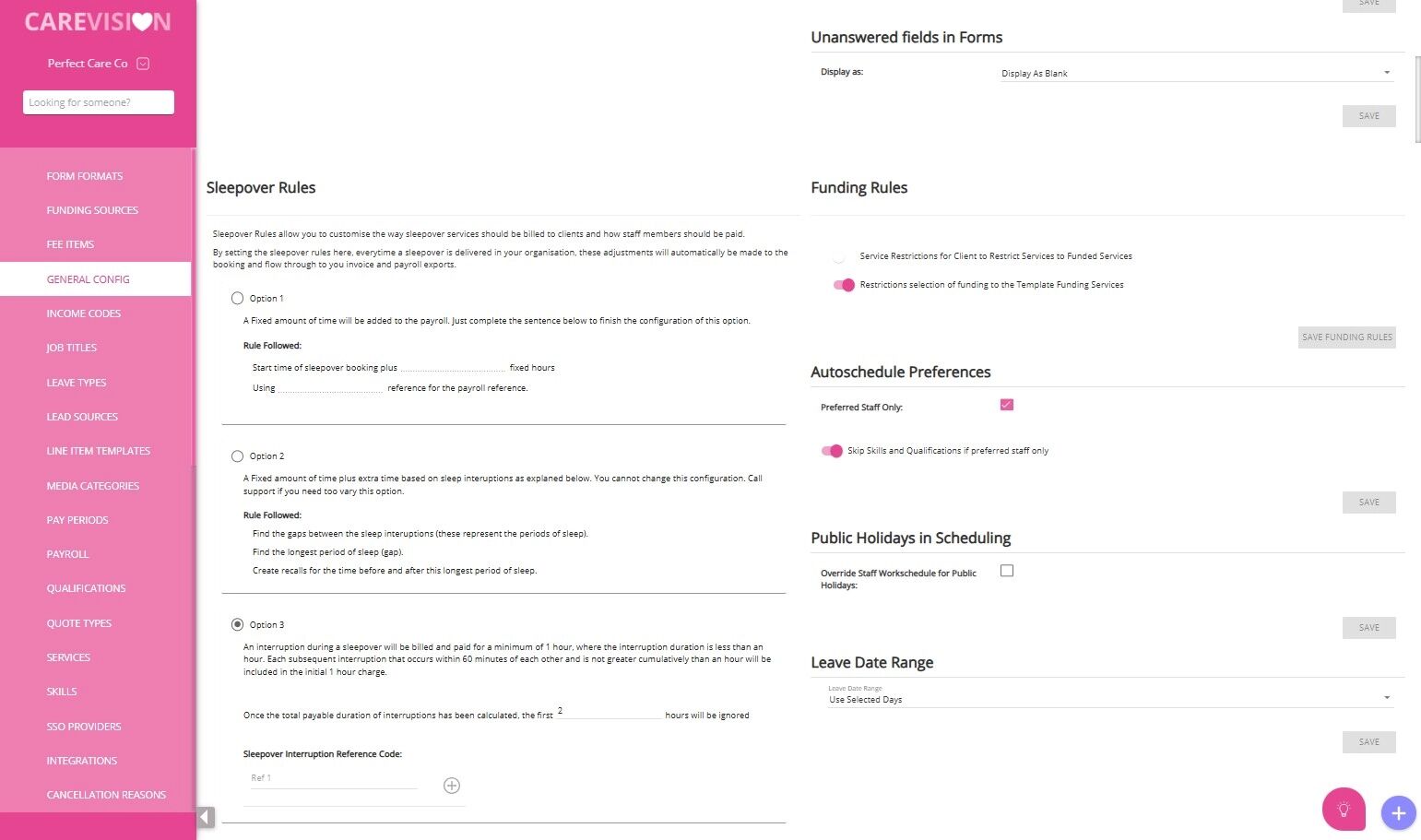Select sleepover rule Option 2
Viewport: 1421px width, 840px height.
point(238,456)
